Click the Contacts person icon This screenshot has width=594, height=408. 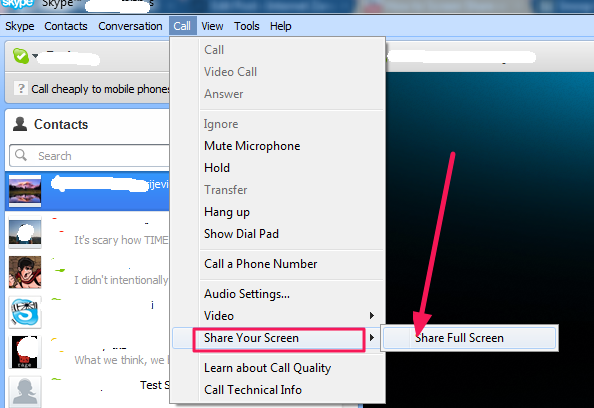pos(20,124)
